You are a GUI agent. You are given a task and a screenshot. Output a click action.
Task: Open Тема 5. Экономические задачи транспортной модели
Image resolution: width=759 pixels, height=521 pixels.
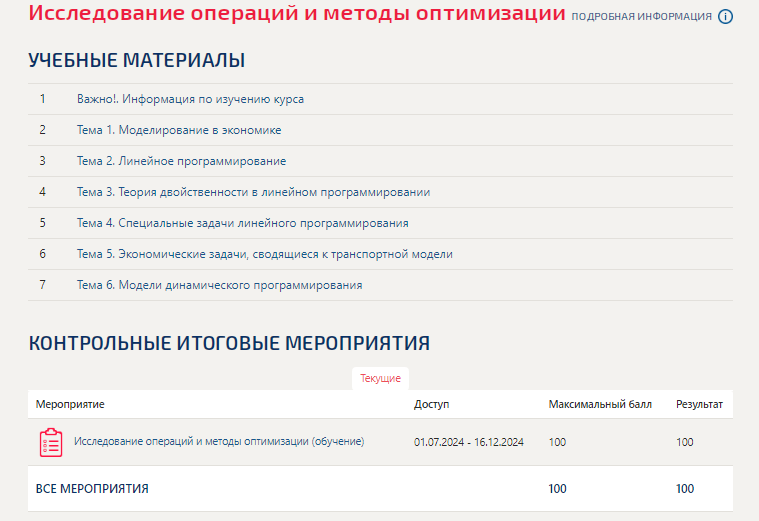pos(264,254)
